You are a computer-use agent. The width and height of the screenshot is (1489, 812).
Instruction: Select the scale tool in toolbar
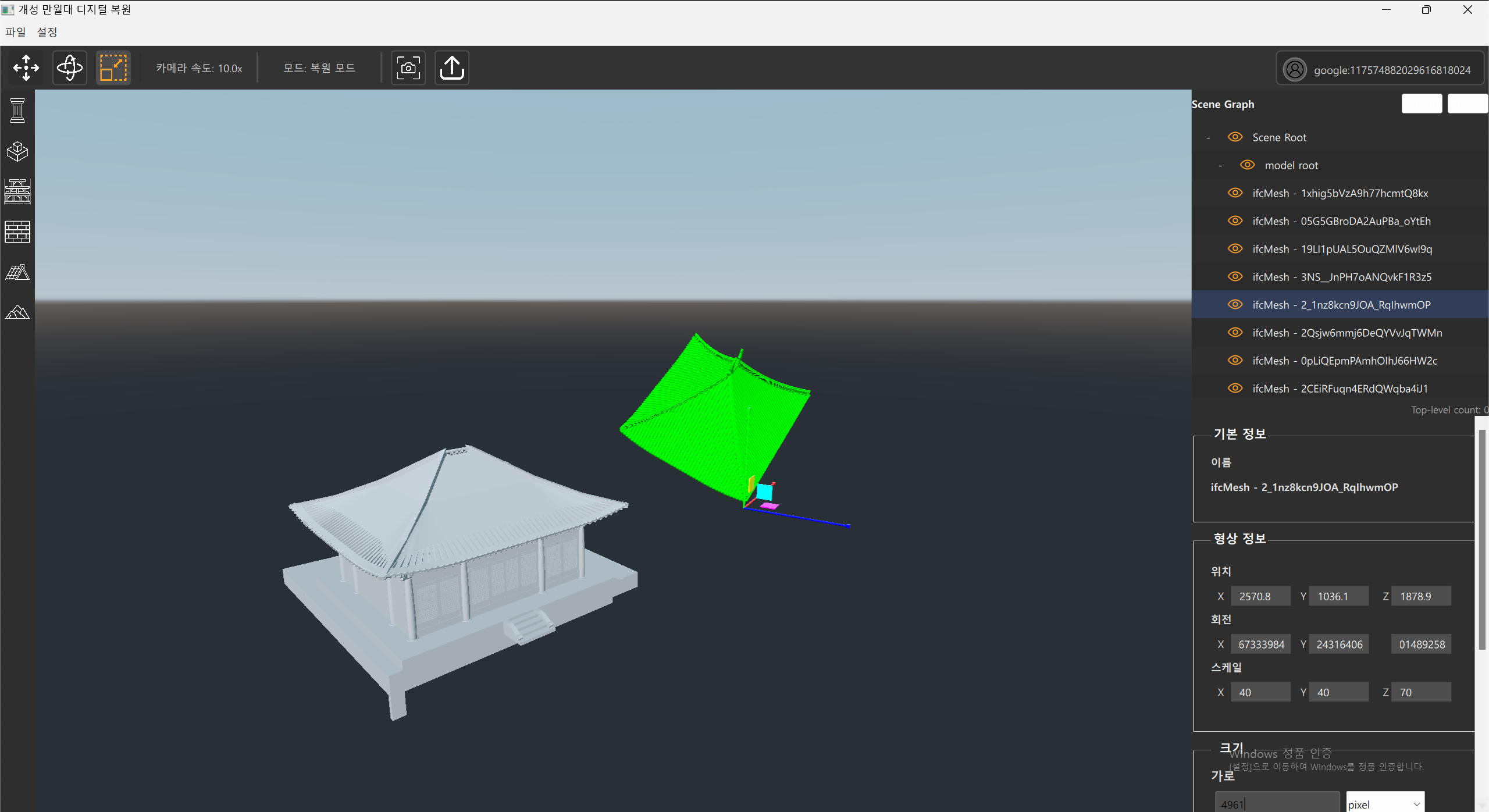(113, 68)
